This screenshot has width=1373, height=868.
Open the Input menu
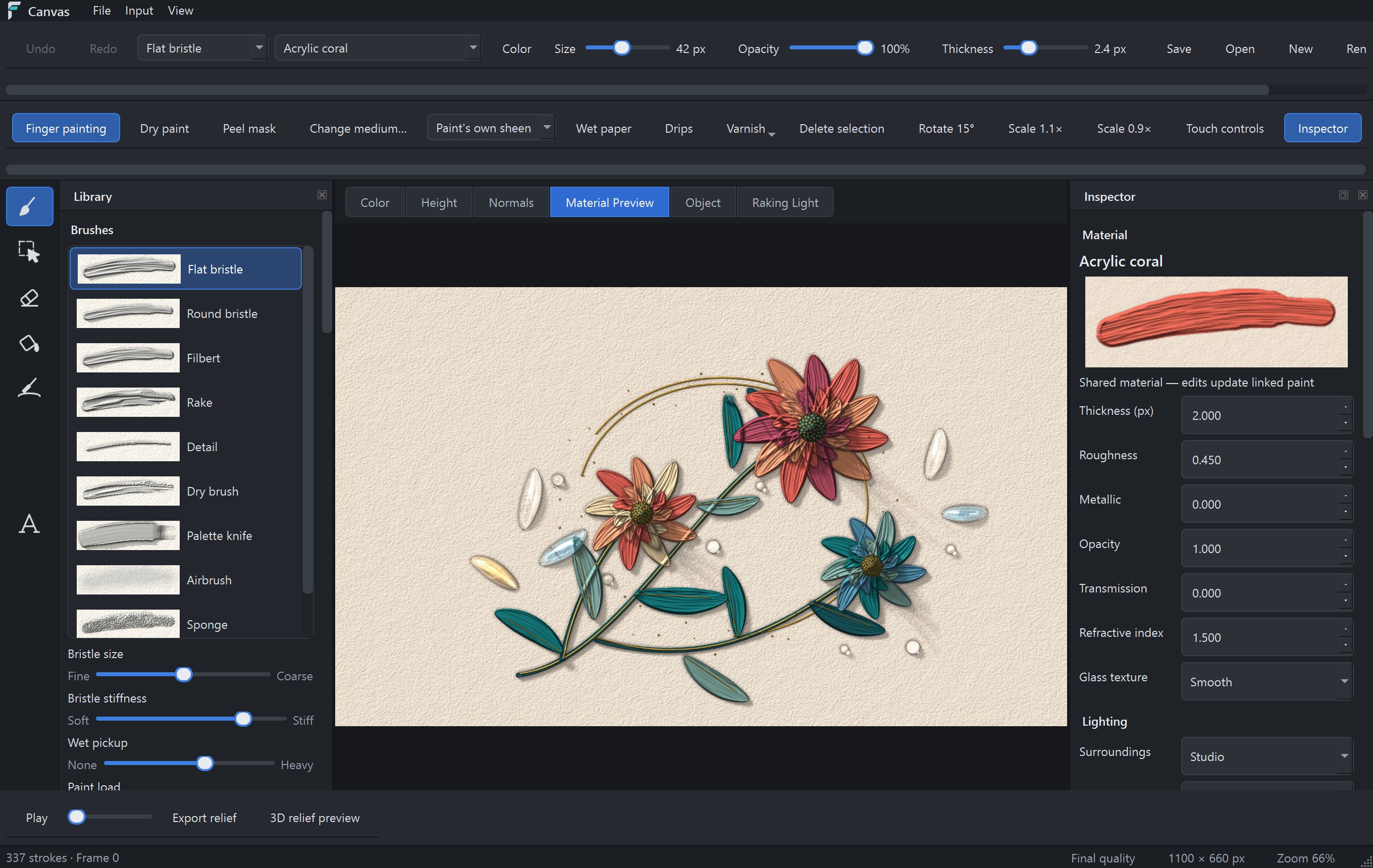[138, 10]
